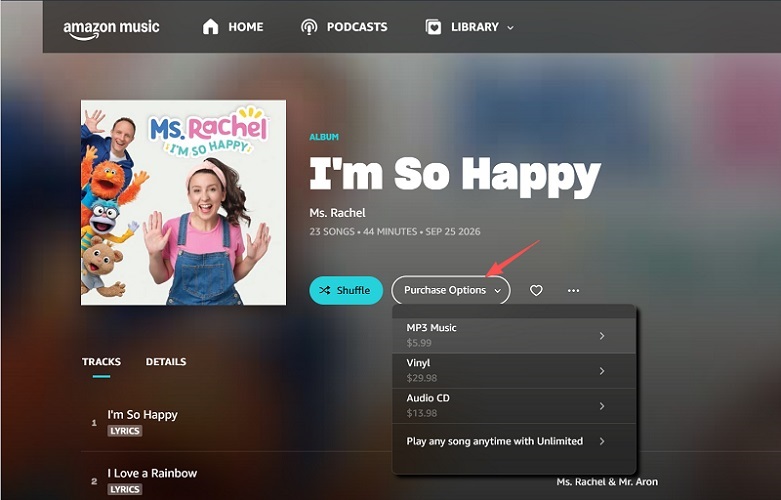Click the I'm So Happy album title

455,175
